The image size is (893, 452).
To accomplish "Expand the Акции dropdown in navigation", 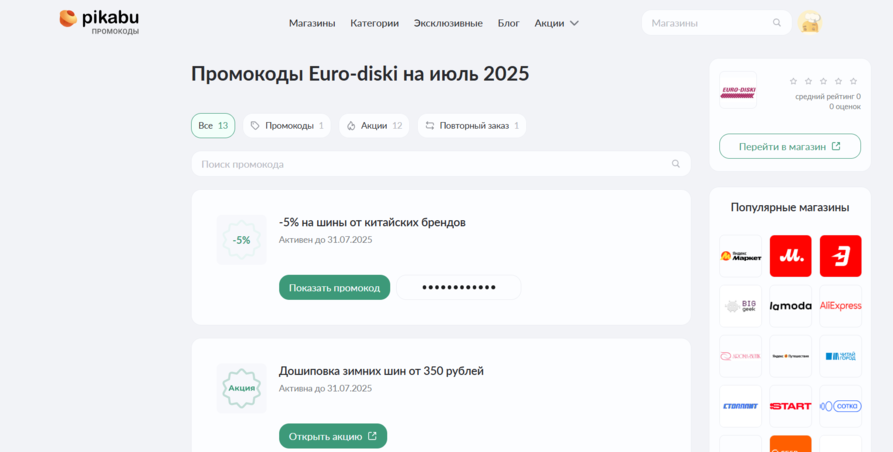I will 556,23.
